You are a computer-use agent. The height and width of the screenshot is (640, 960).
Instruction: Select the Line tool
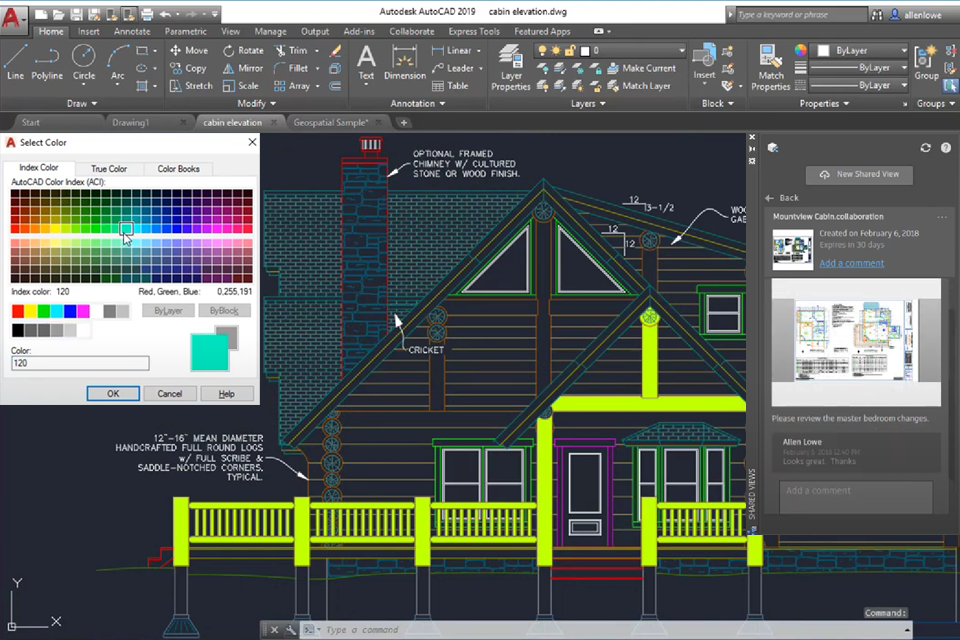point(15,62)
